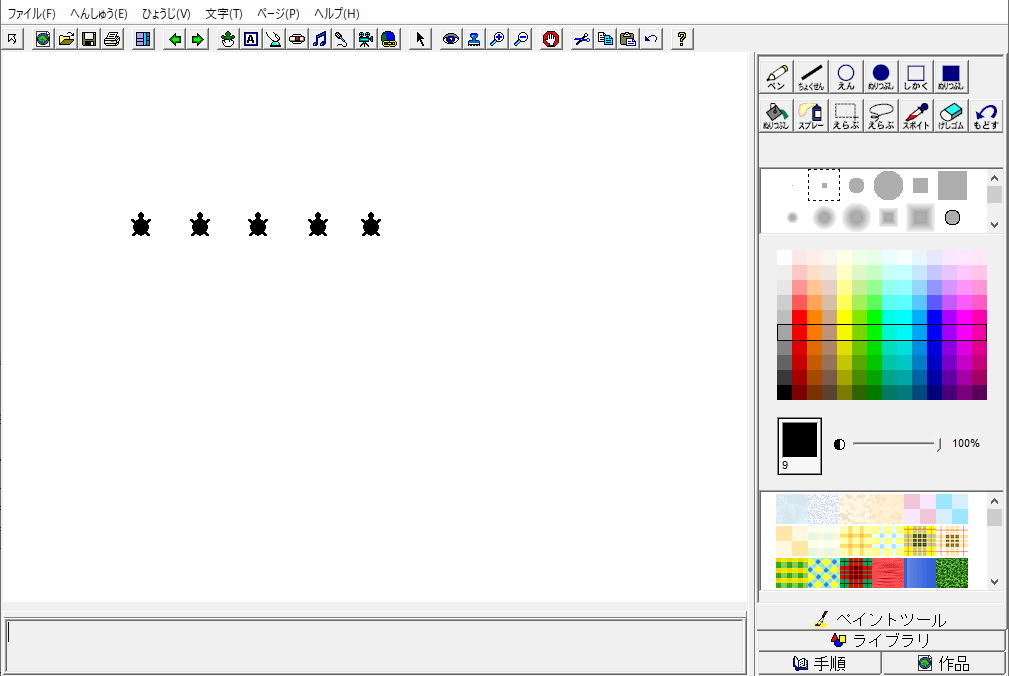
Task: Select the large gray square brush shape
Action: (952, 185)
